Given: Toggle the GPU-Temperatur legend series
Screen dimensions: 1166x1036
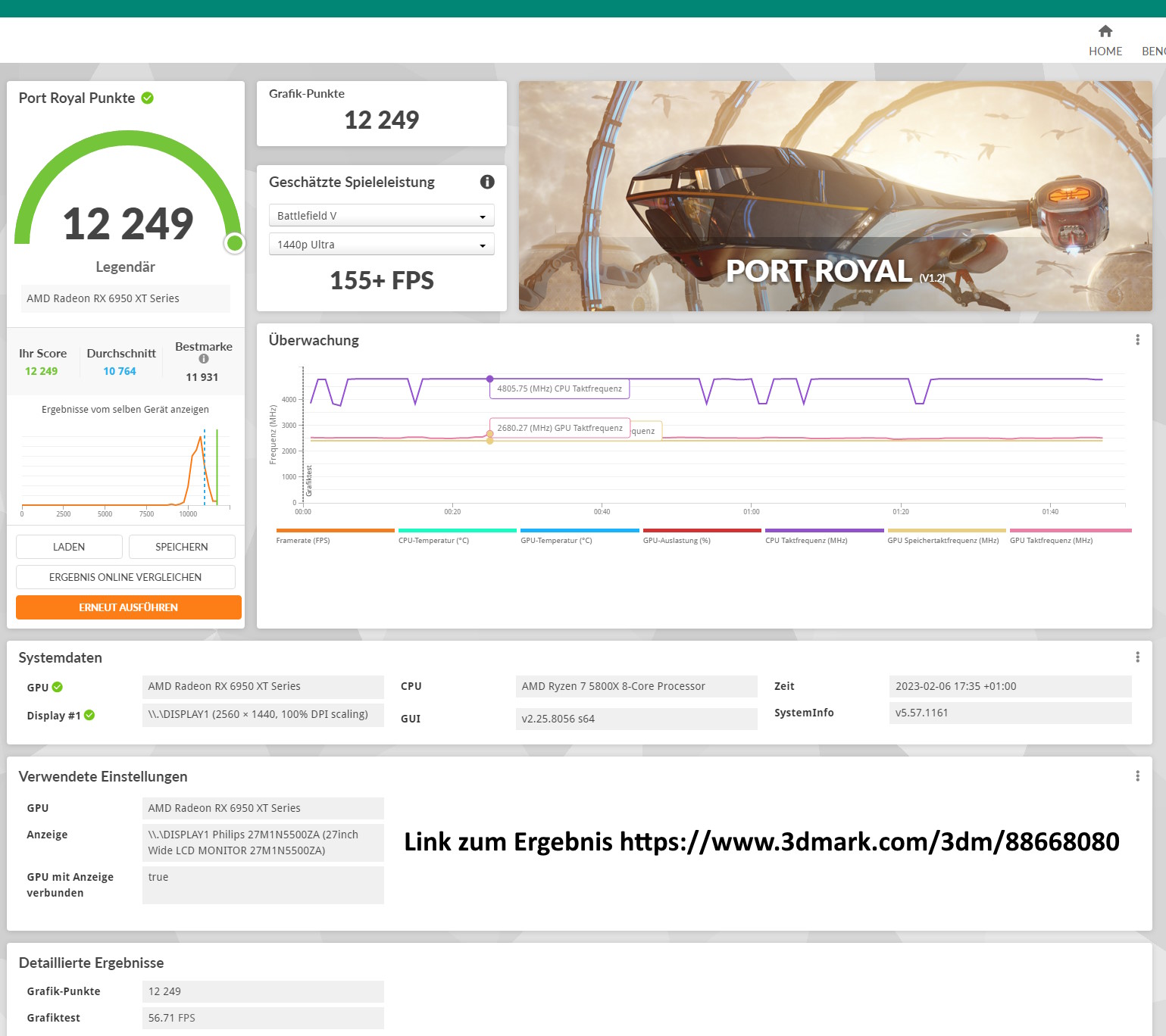Looking at the screenshot, I should coord(580,536).
